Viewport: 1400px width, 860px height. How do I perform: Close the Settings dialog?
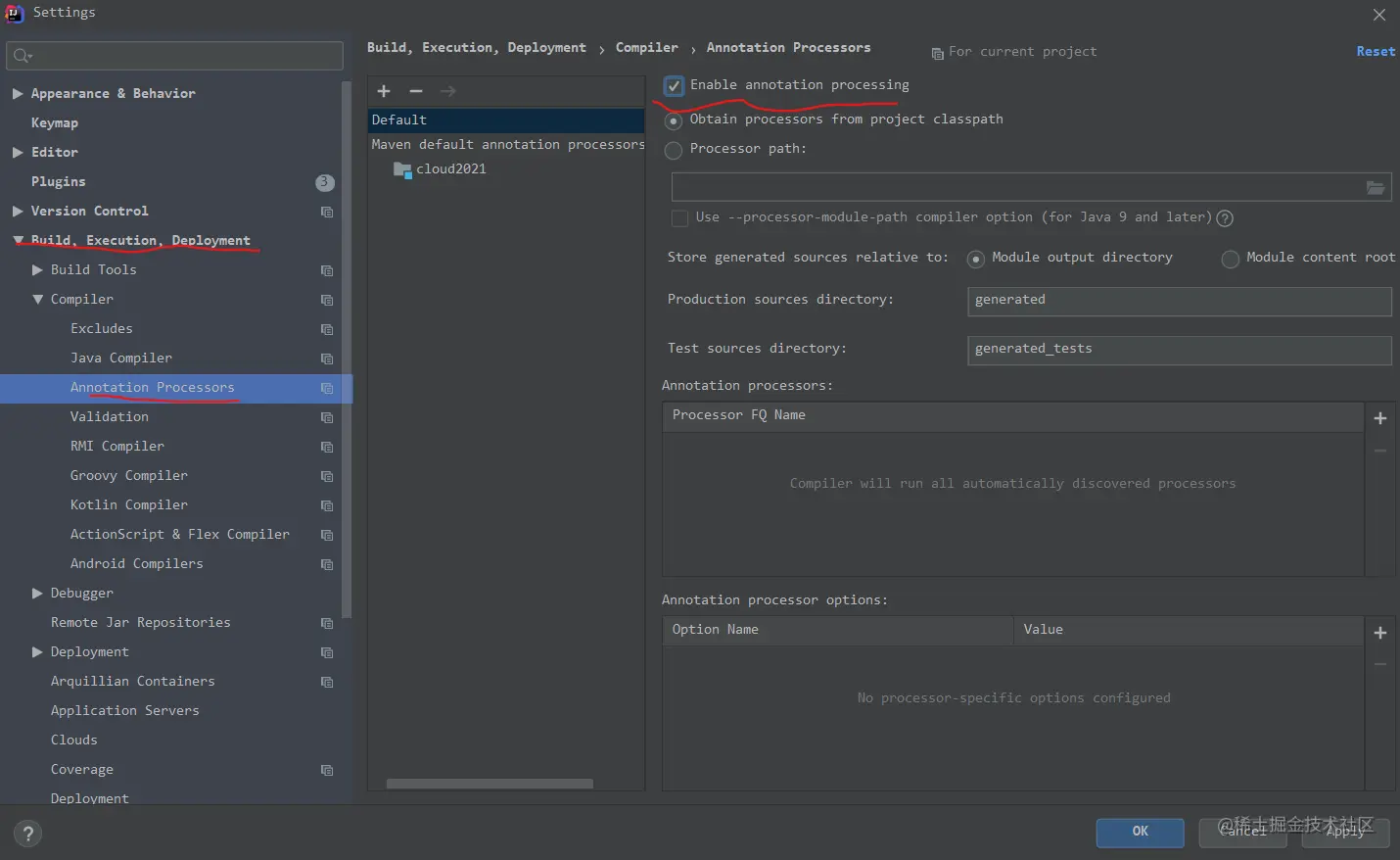pos(1378,15)
